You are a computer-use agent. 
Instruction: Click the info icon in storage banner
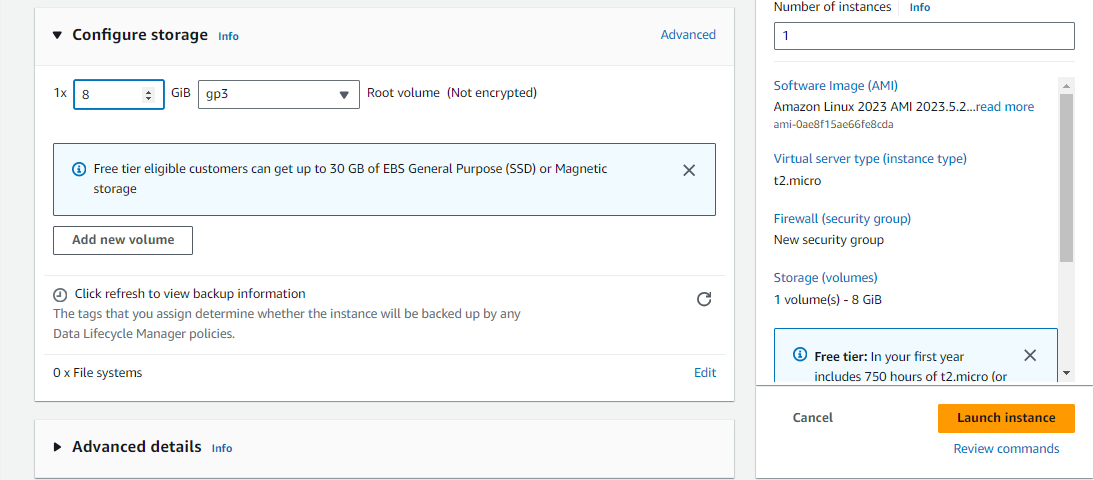pyautogui.click(x=79, y=169)
